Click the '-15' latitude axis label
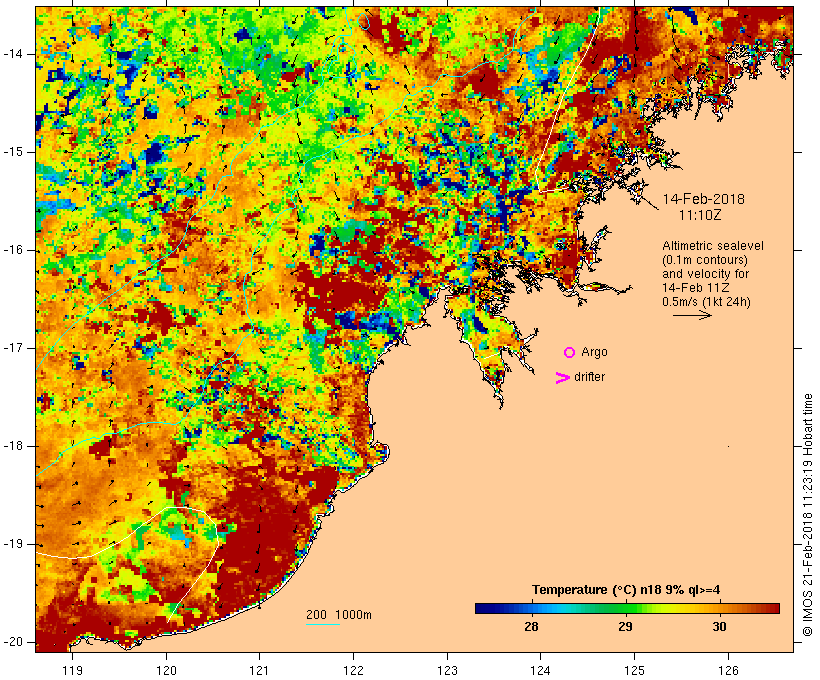Screen dimensions: 820x680 pyautogui.click(x=13, y=152)
